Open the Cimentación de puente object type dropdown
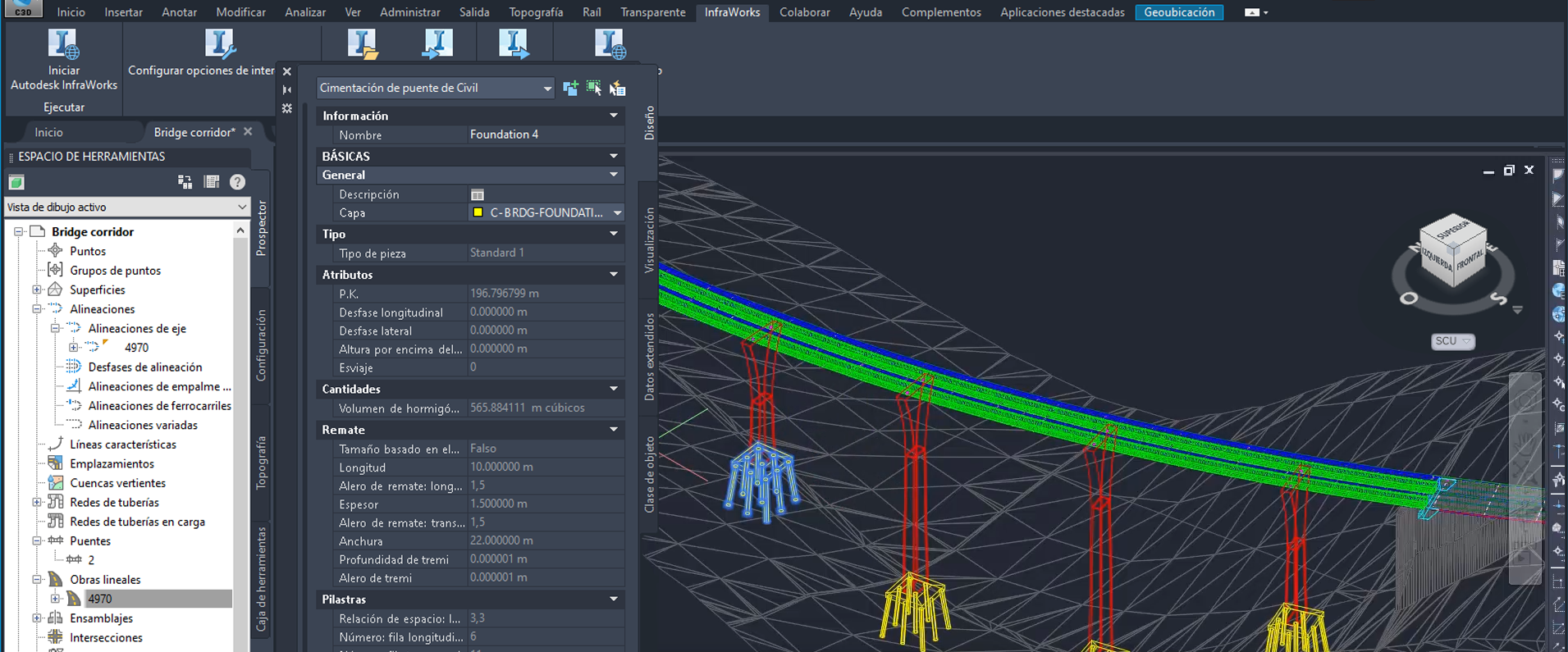 tap(546, 89)
